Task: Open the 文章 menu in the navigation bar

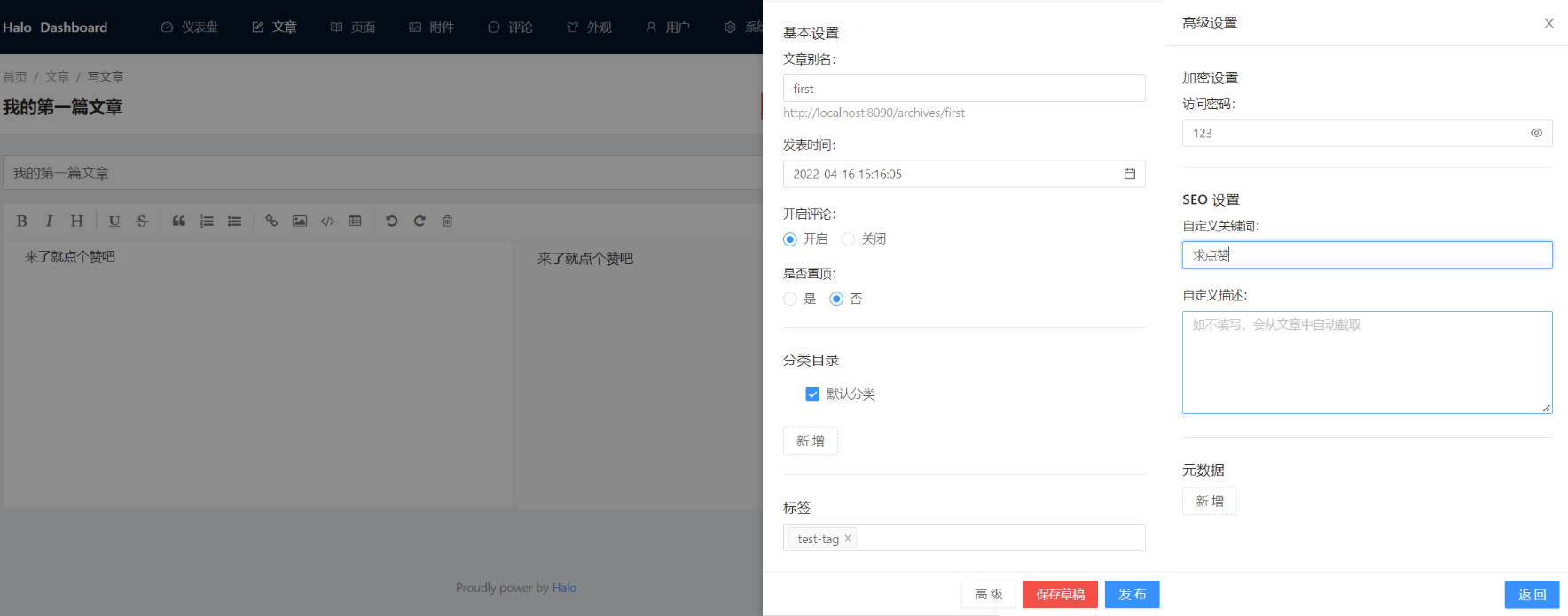Action: [x=274, y=27]
